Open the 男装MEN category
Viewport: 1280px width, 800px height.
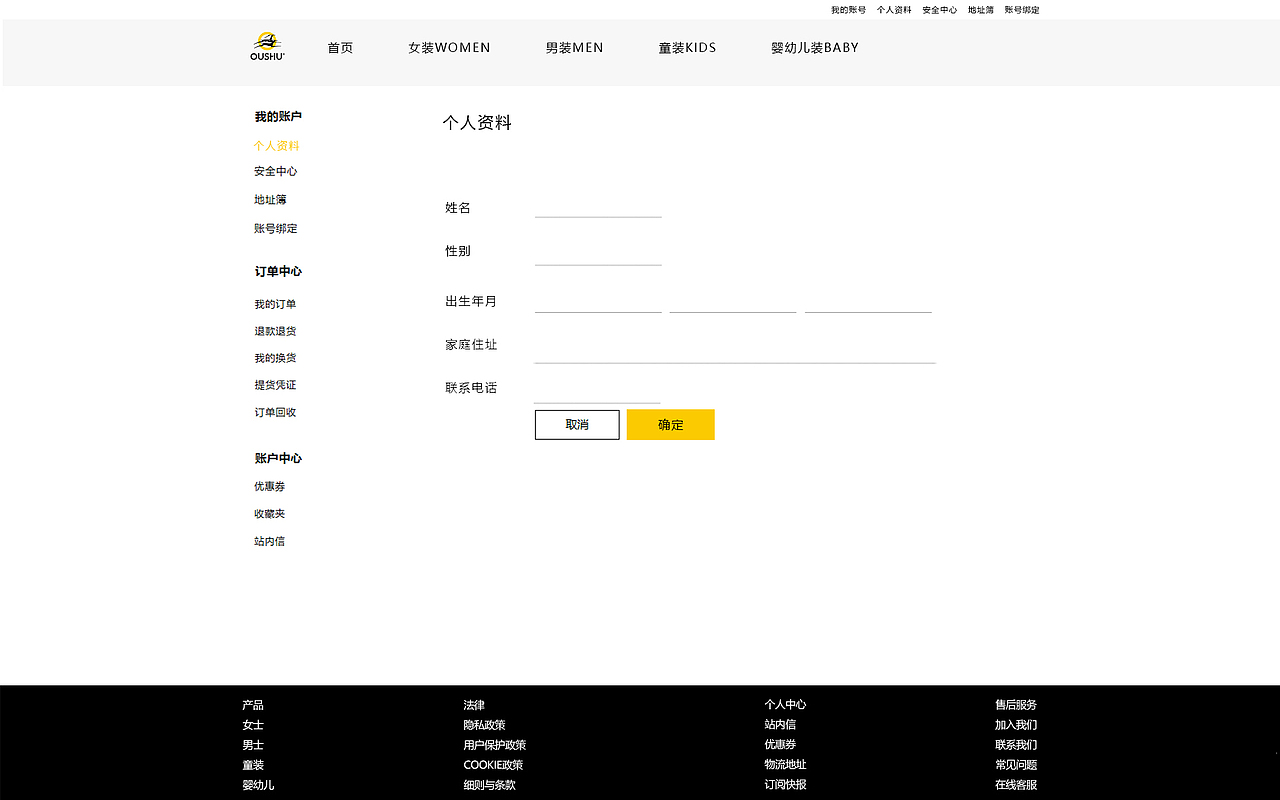point(574,47)
